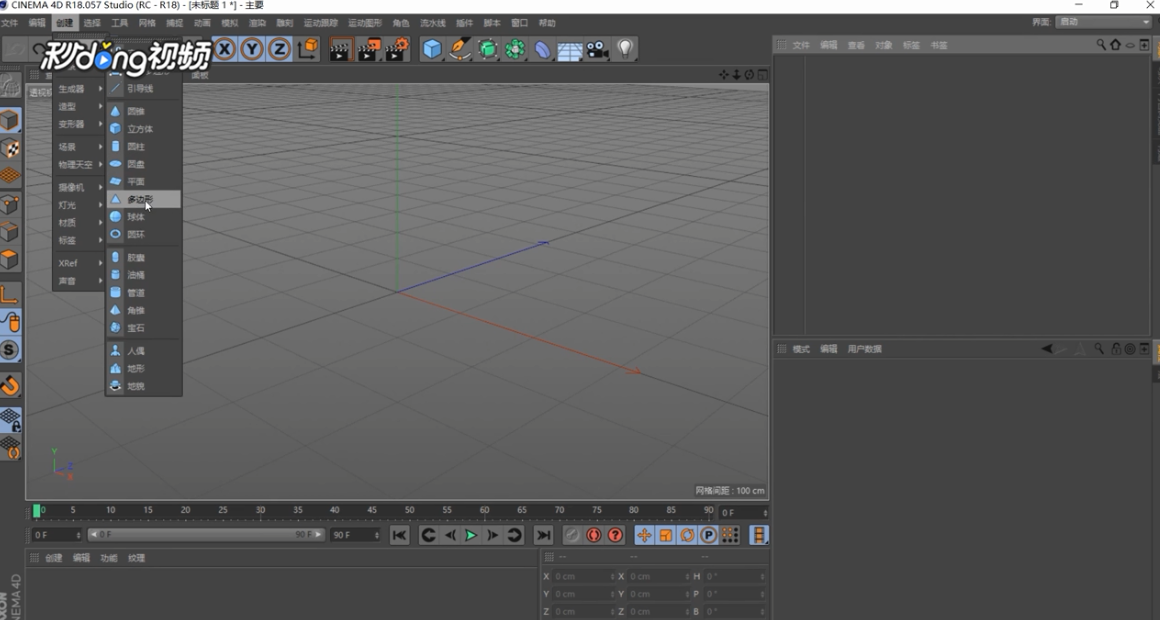1160x620 pixels.
Task: Play the animation forwards
Action: coord(471,535)
